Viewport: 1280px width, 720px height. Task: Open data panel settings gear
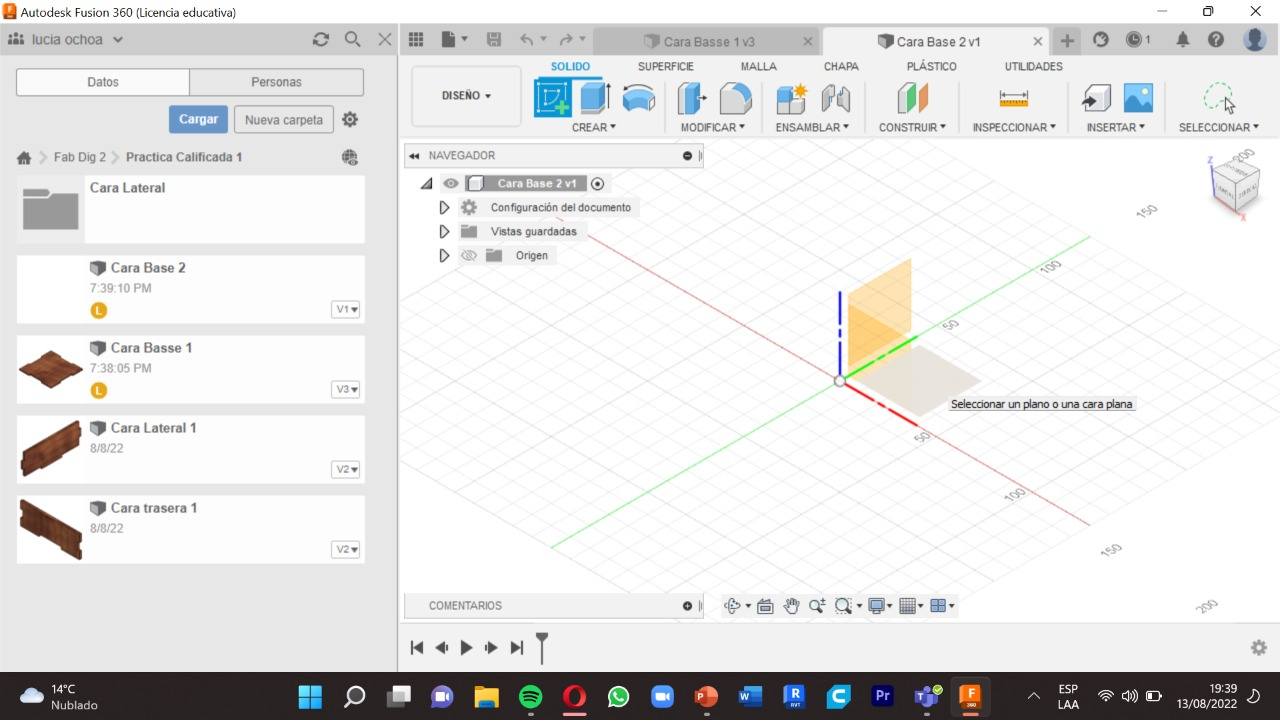click(349, 119)
